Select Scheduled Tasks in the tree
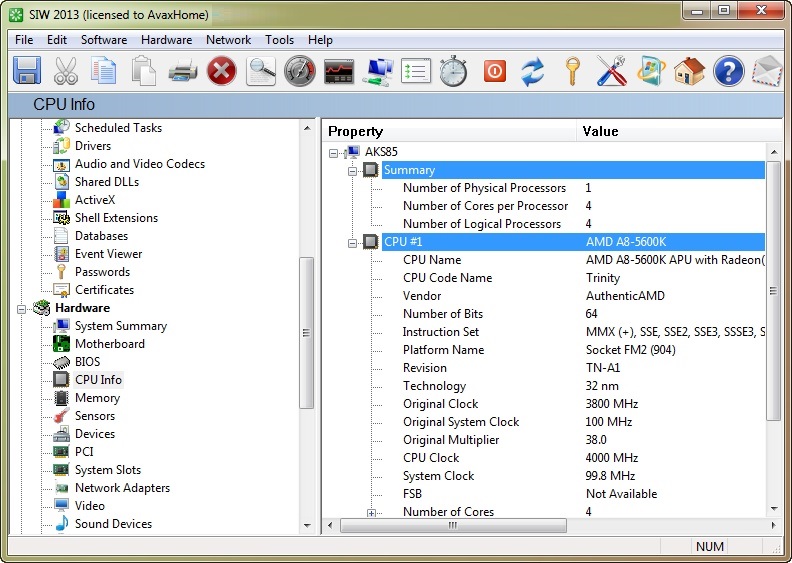 118,128
